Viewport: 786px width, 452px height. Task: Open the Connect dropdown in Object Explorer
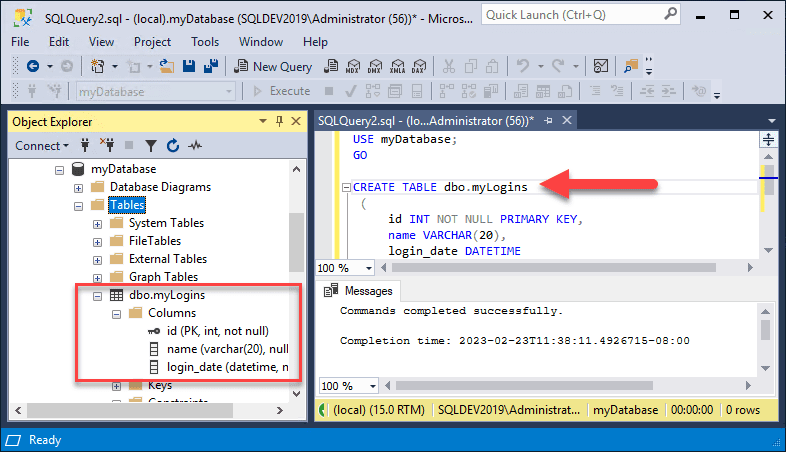pyautogui.click(x=42, y=146)
